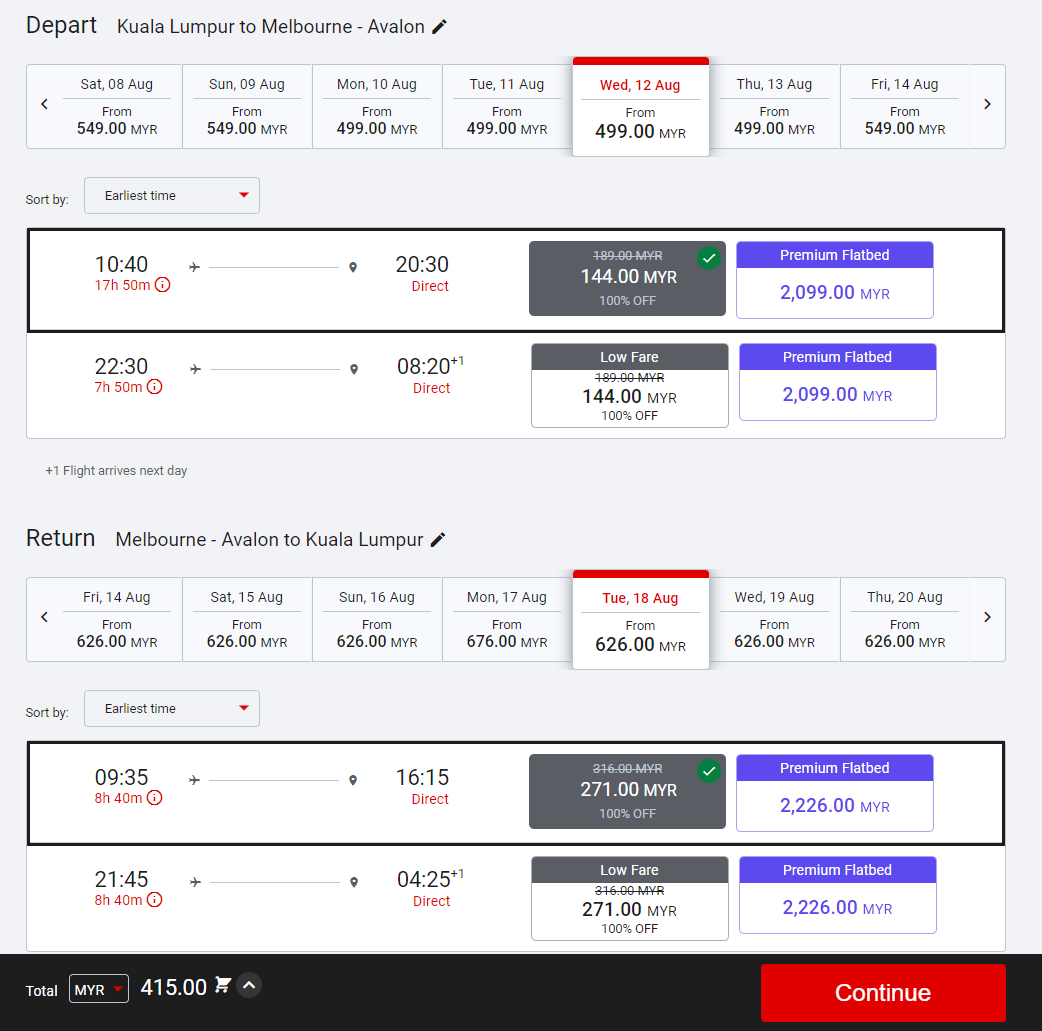The height and width of the screenshot is (1031, 1042).
Task: Choose Premium Flatbed 2,226.00 on 09:35 flight
Action: click(x=834, y=794)
